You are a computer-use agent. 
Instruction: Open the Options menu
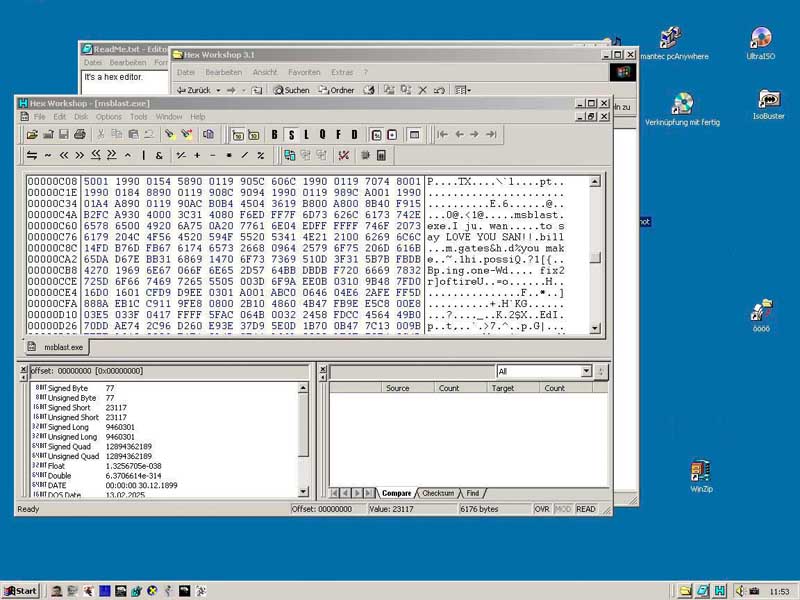click(109, 117)
